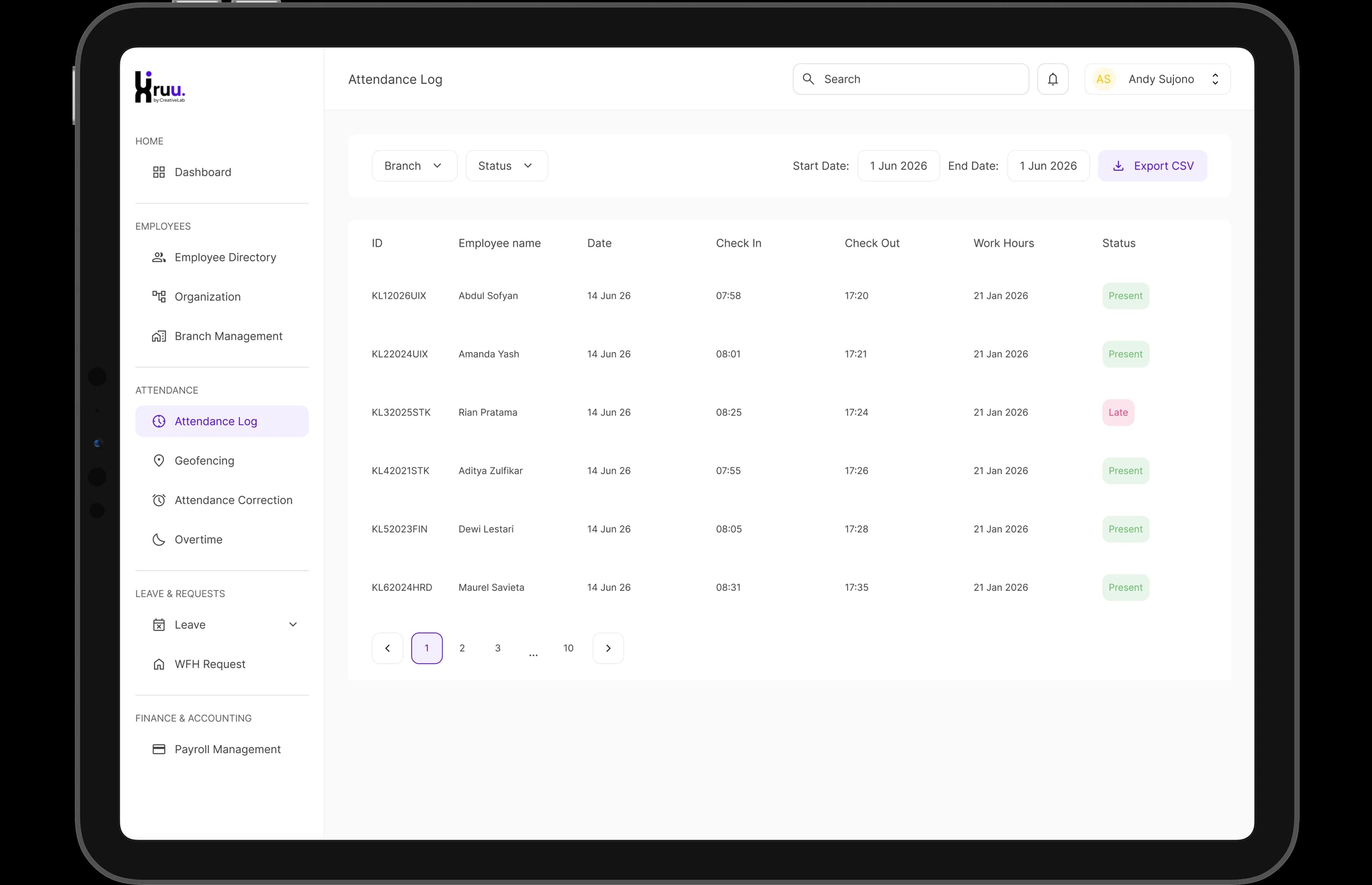Click the Status column header
Screen dimensions: 1372x885
coord(1118,243)
